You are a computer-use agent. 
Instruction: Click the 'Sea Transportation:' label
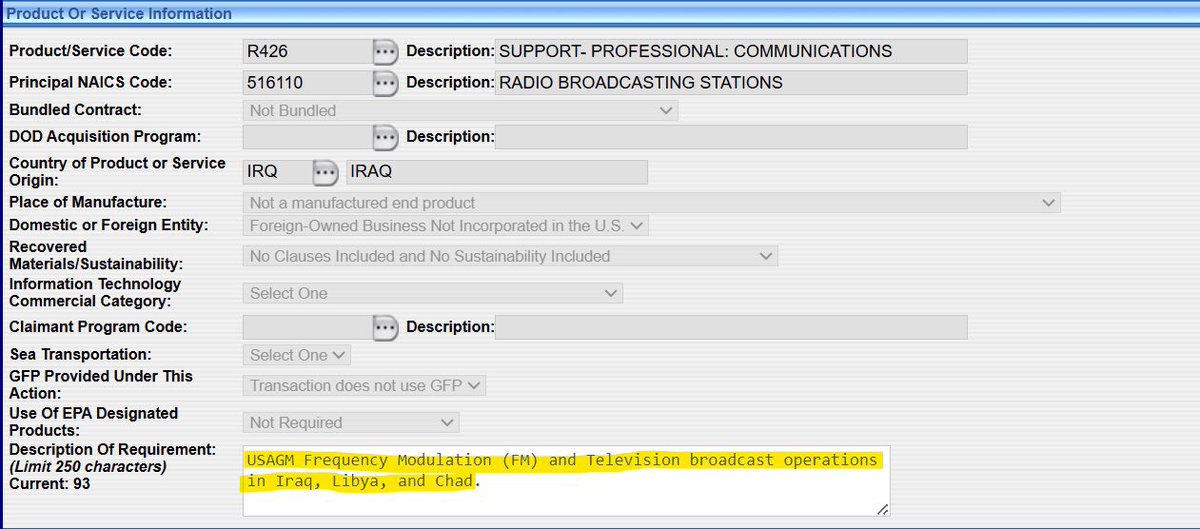(x=80, y=355)
